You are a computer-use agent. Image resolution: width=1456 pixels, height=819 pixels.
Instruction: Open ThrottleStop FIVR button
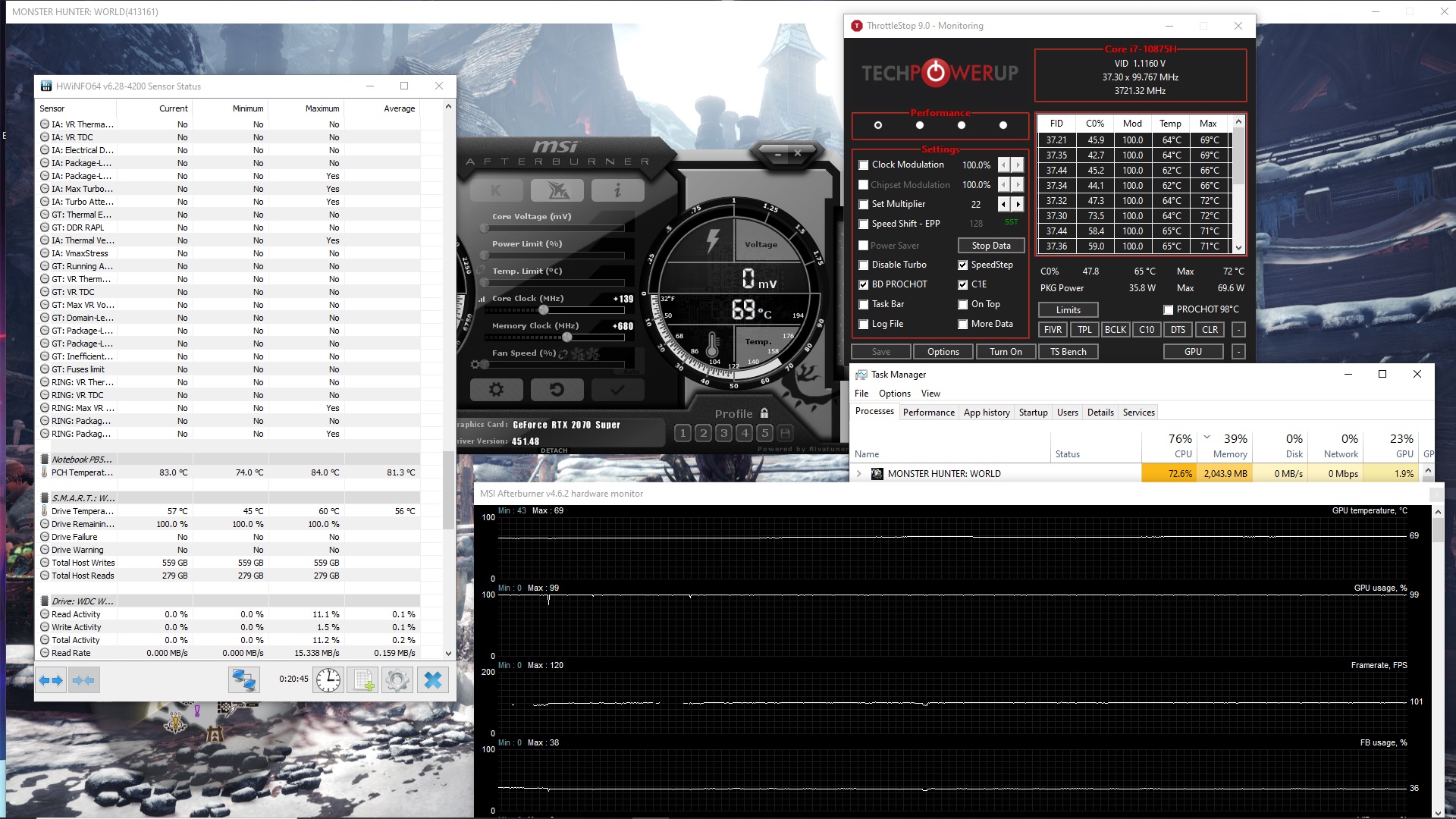1053,330
